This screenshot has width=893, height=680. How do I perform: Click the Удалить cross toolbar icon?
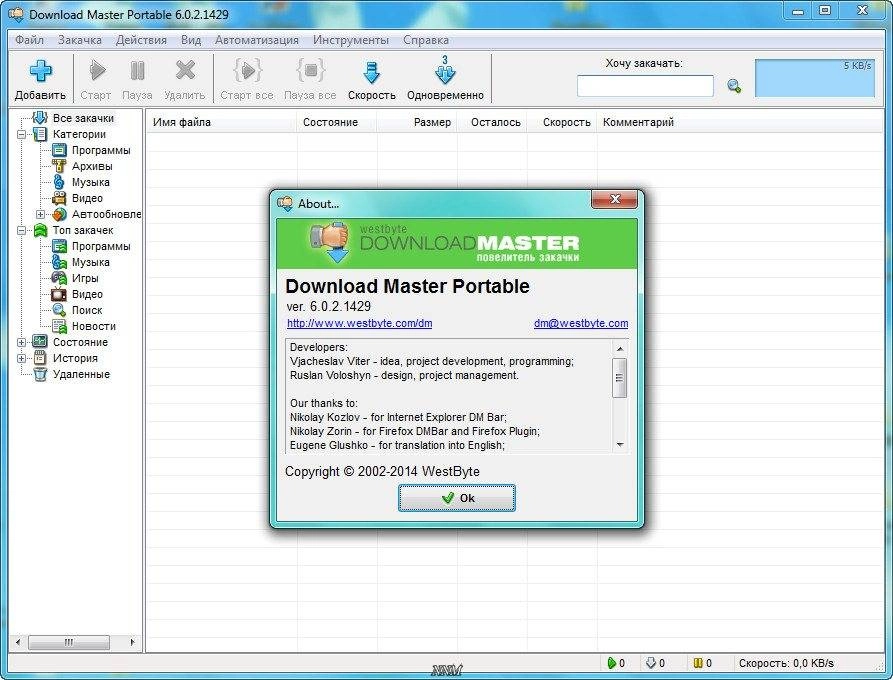click(185, 71)
